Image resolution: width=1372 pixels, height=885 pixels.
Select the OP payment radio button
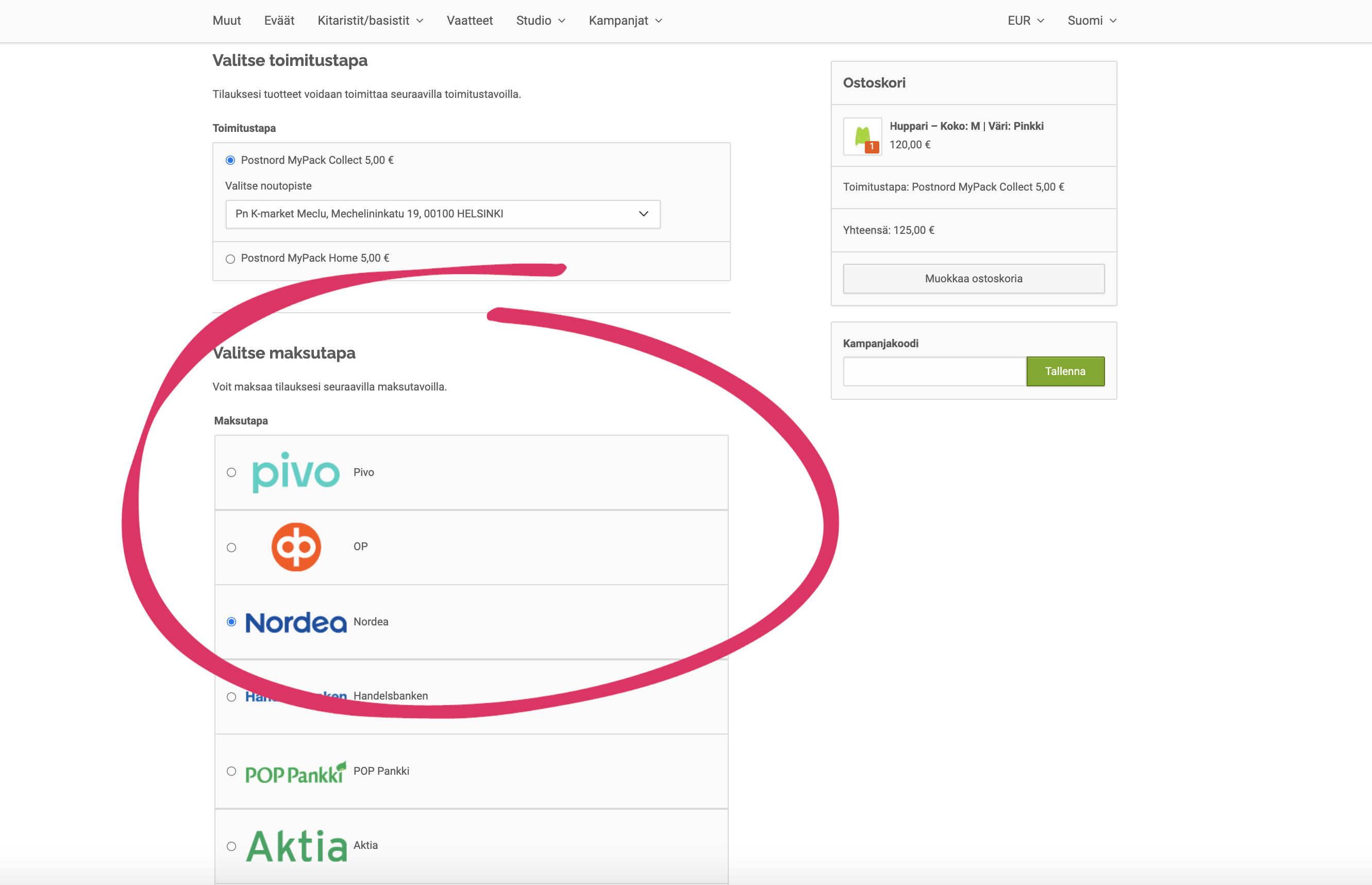[231, 548]
